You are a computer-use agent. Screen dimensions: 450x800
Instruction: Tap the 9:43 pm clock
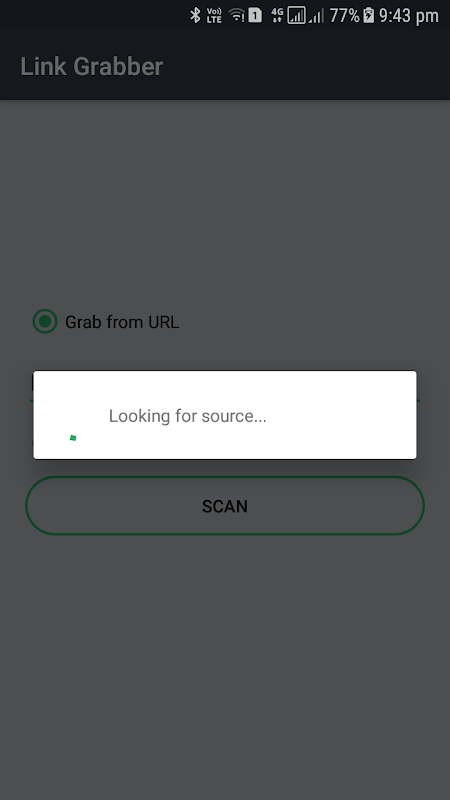(409, 16)
